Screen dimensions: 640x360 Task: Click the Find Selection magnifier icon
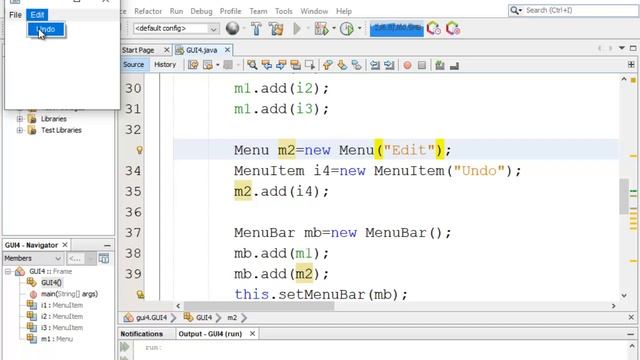click(252, 65)
